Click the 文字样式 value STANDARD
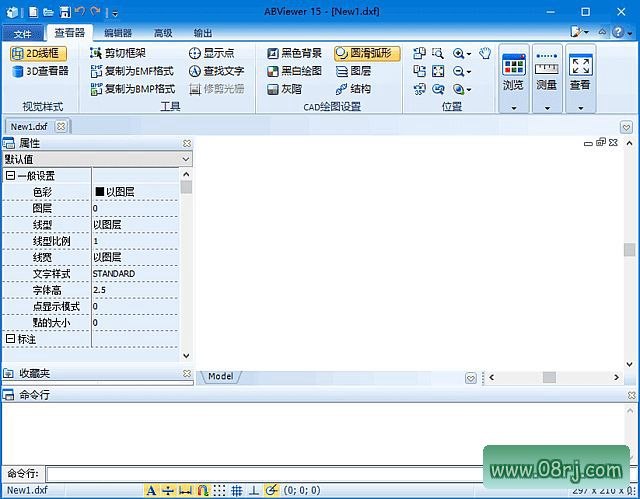Image resolution: width=640 pixels, height=499 pixels. [x=113, y=274]
